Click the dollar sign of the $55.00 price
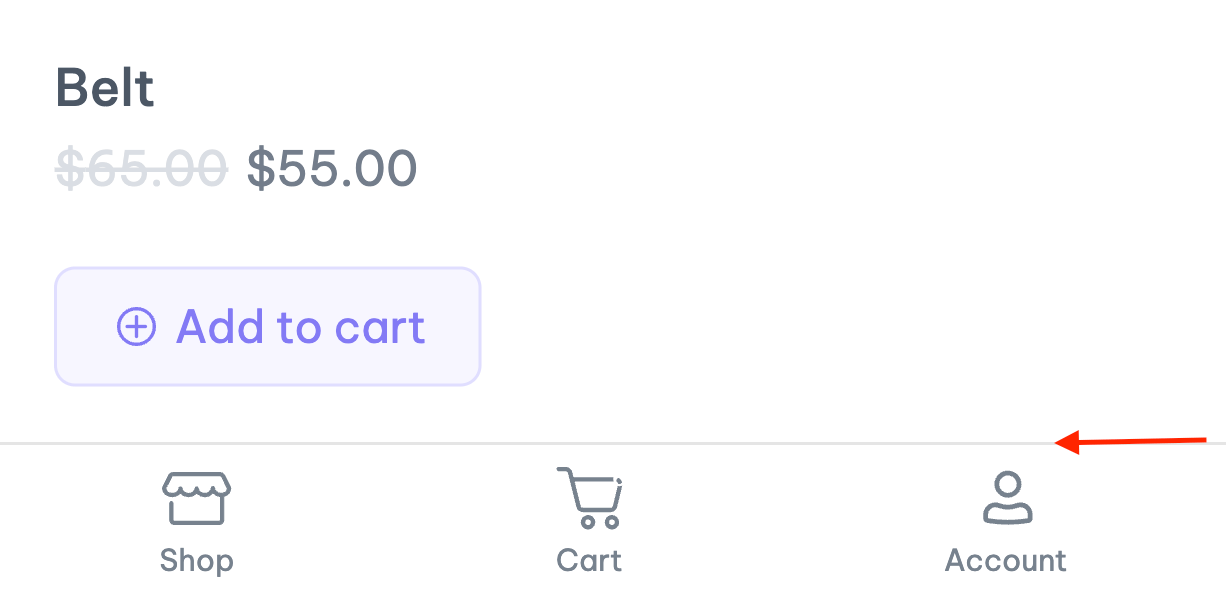The width and height of the screenshot is (1226, 596). [260, 168]
